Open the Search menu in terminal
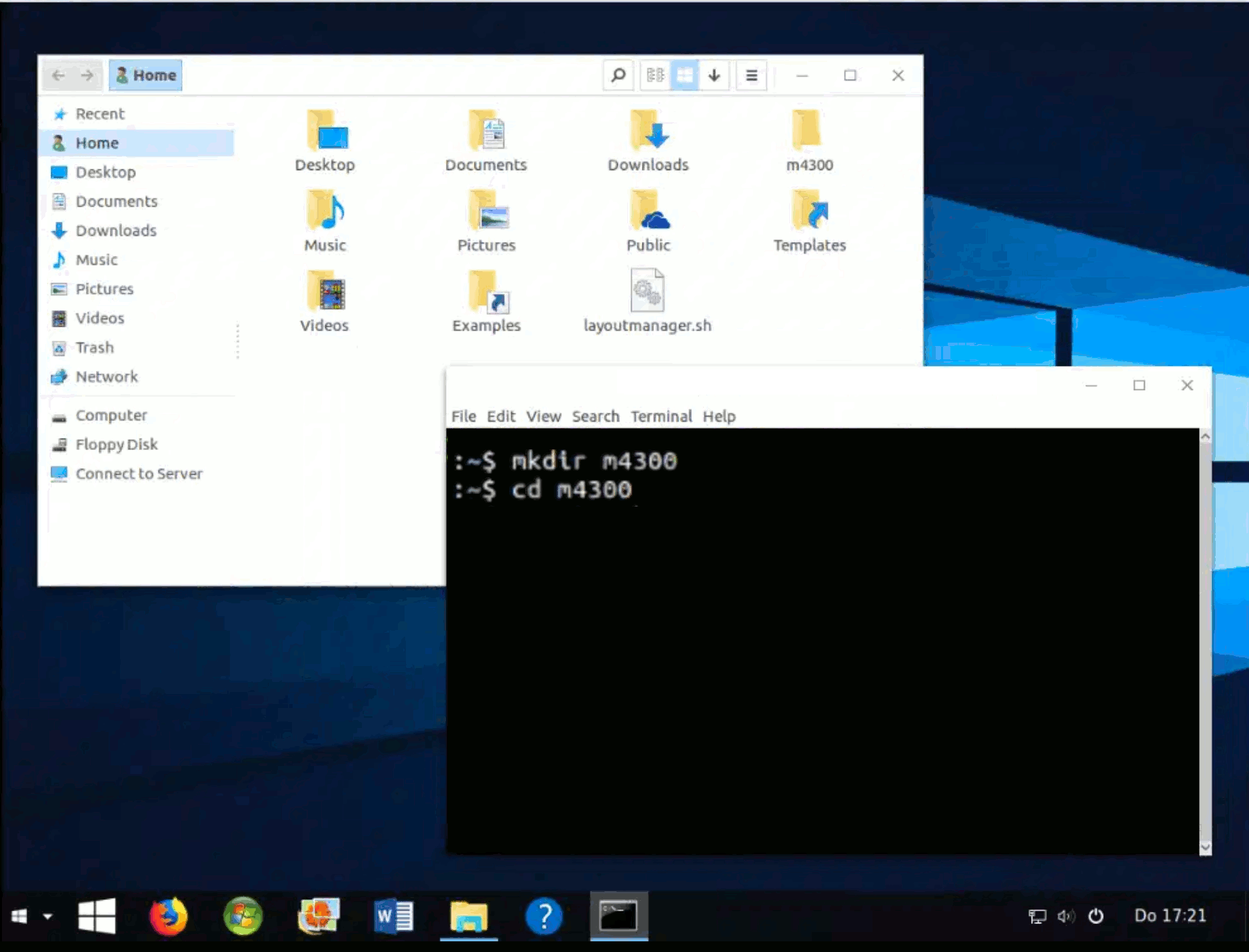This screenshot has height=952, width=1249. tap(595, 416)
